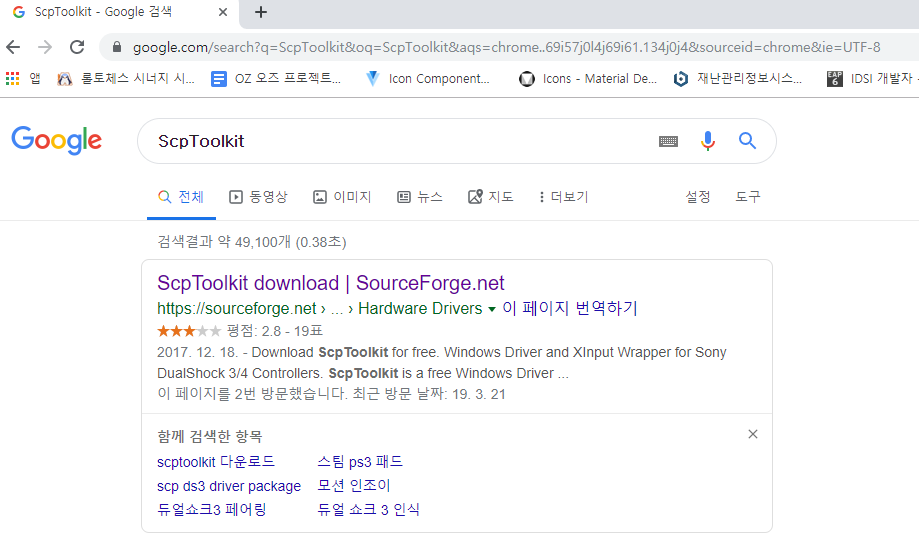
Task: Close the ScpToolkit Google search tab
Action: [223, 12]
